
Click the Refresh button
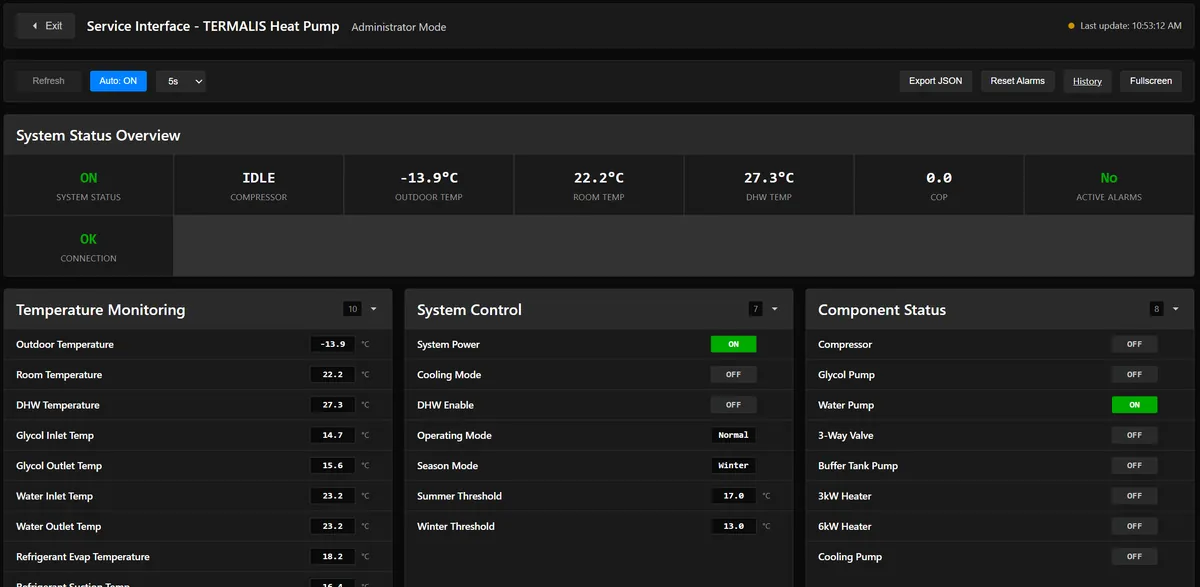click(x=48, y=81)
